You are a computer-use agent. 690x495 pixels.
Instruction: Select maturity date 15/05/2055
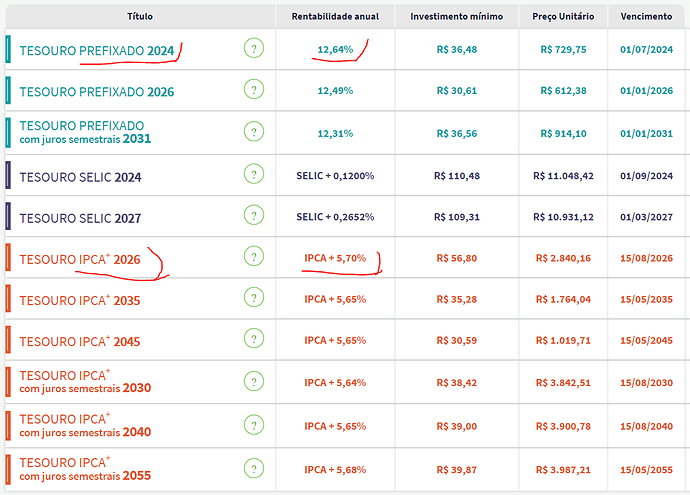(646, 469)
